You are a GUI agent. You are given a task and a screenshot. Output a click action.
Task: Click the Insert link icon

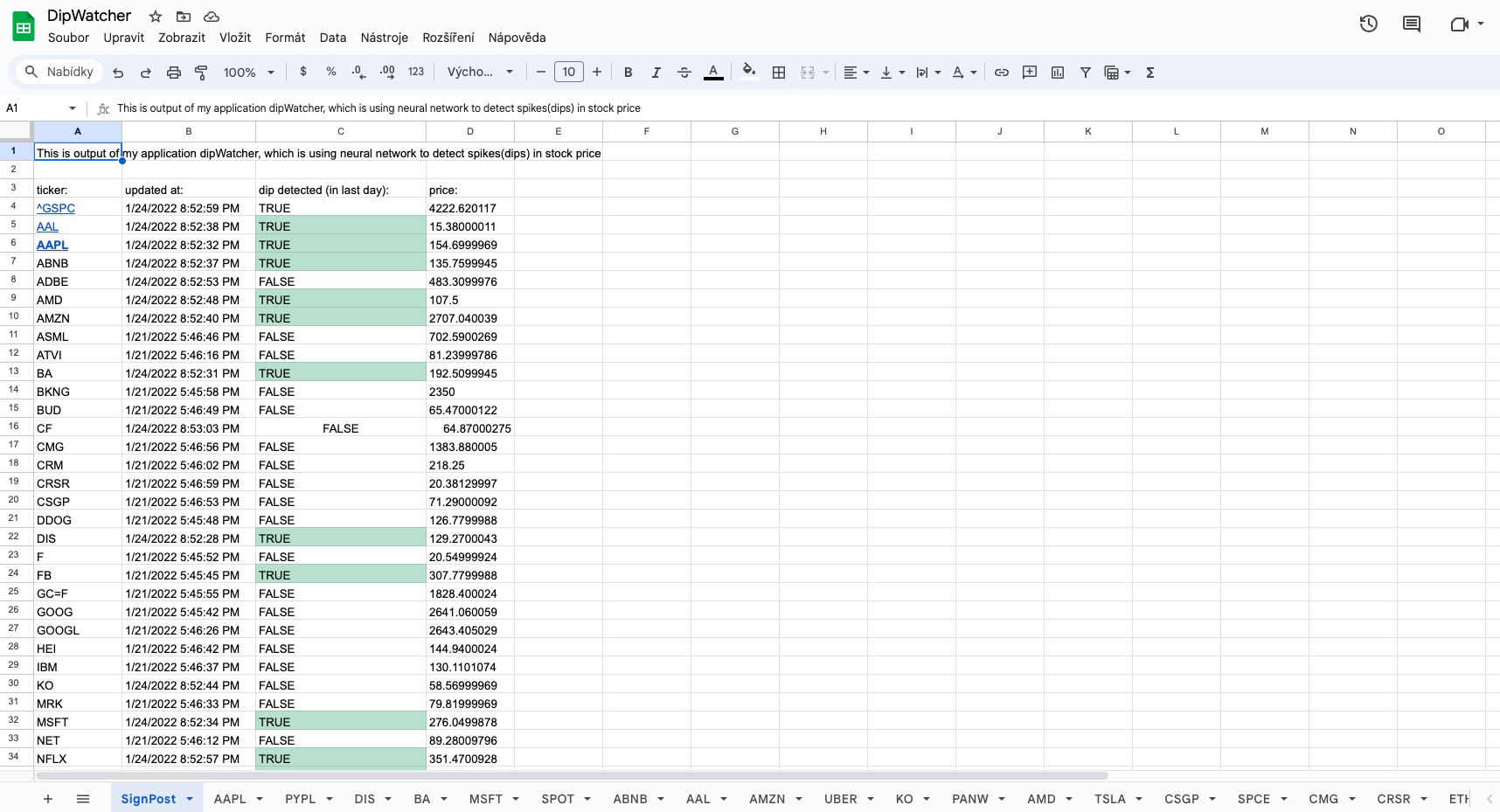point(1002,73)
